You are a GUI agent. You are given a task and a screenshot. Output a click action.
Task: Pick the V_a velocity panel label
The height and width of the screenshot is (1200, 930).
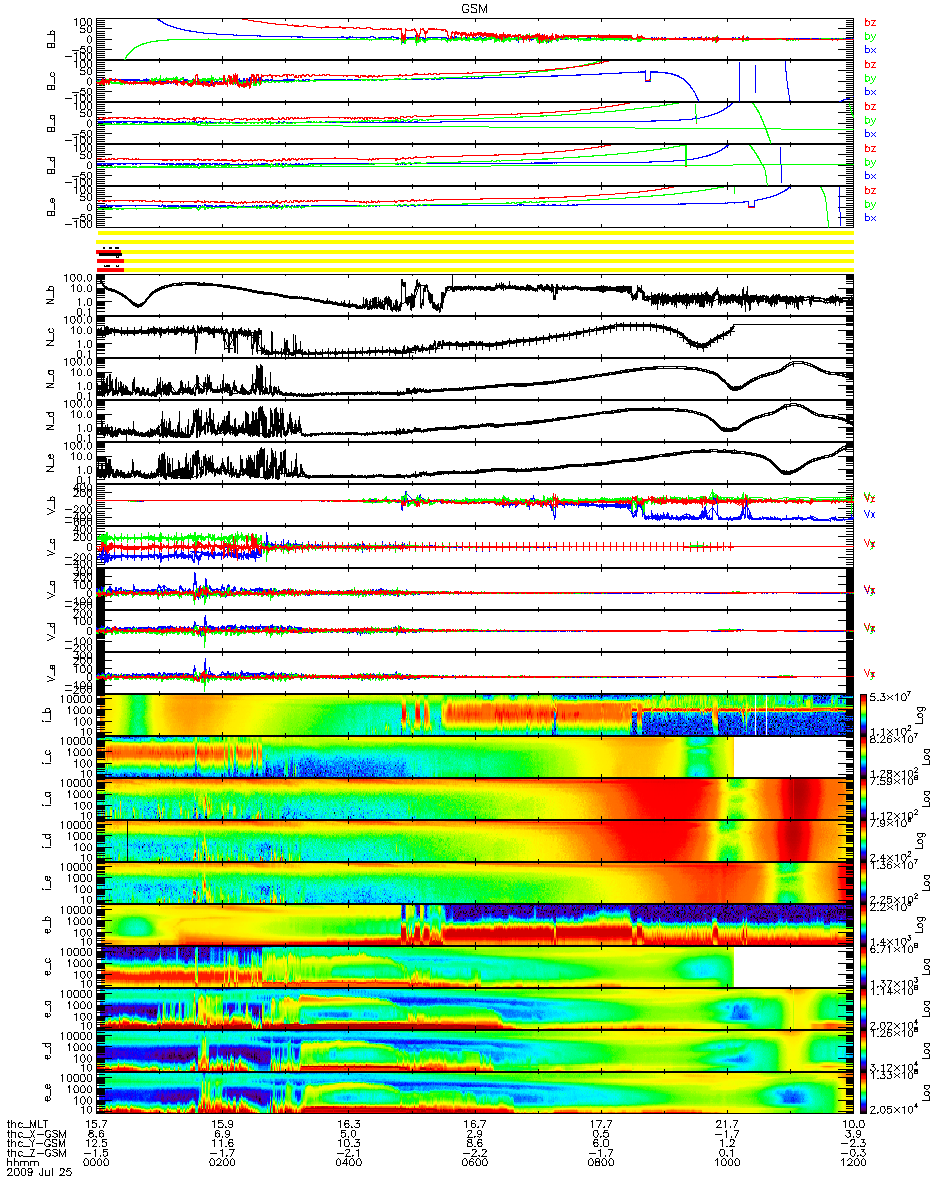click(x=51, y=589)
